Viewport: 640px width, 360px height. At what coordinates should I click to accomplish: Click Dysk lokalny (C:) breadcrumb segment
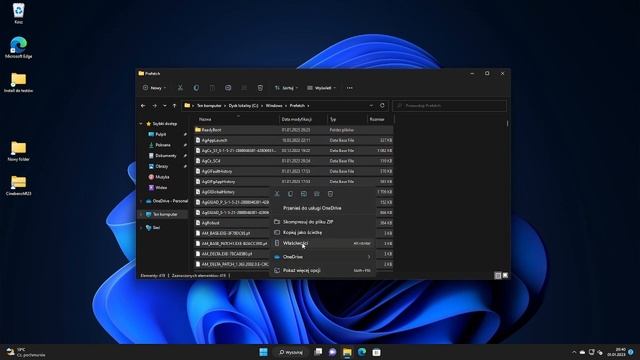tap(243, 106)
